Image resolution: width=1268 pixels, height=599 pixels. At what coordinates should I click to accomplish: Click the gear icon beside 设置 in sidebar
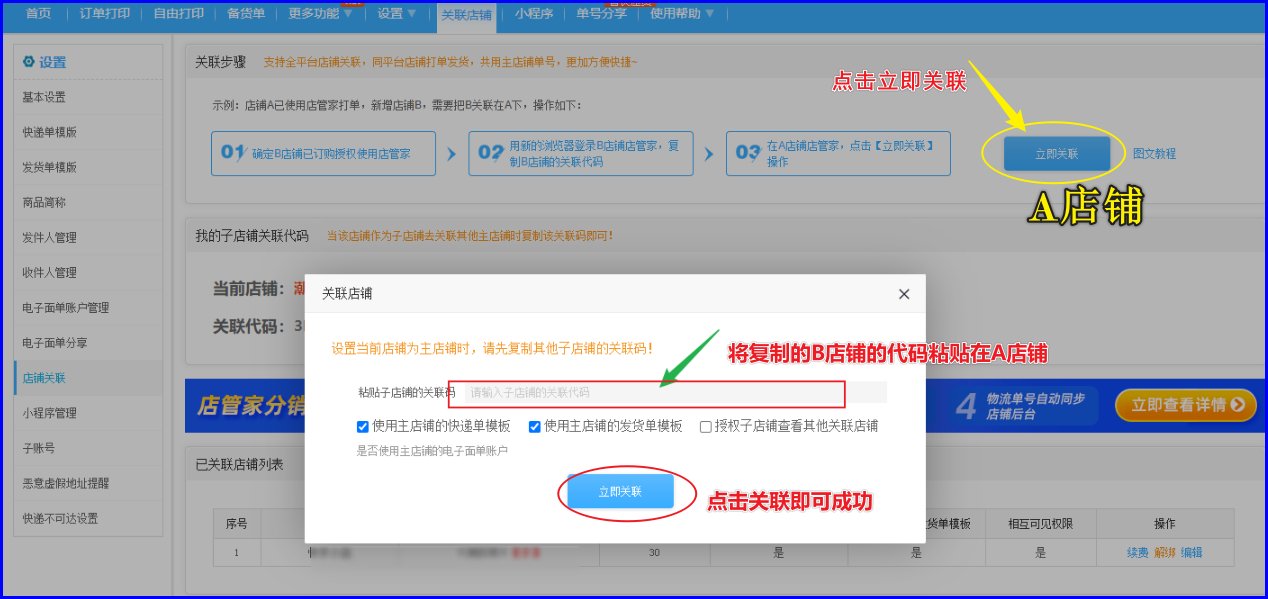[28, 62]
